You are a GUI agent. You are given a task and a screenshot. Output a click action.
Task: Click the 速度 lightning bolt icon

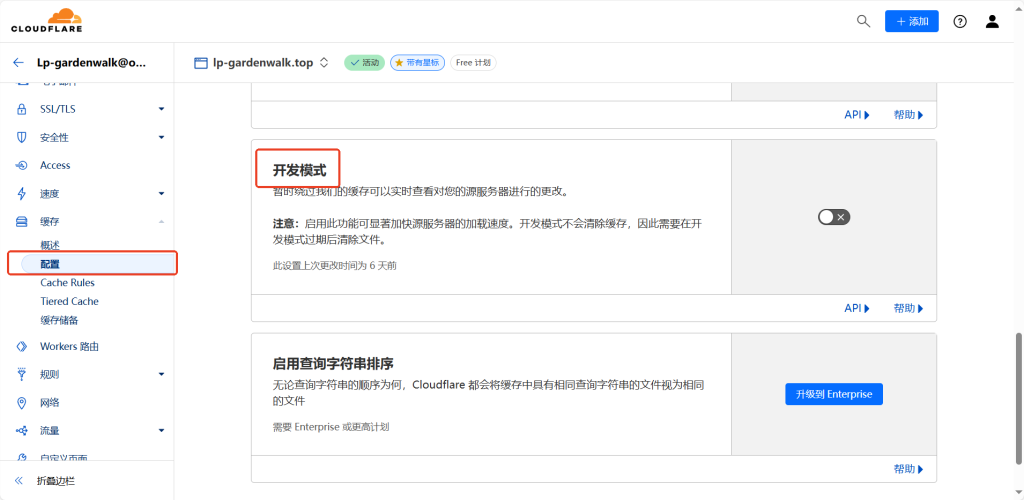(x=22, y=194)
